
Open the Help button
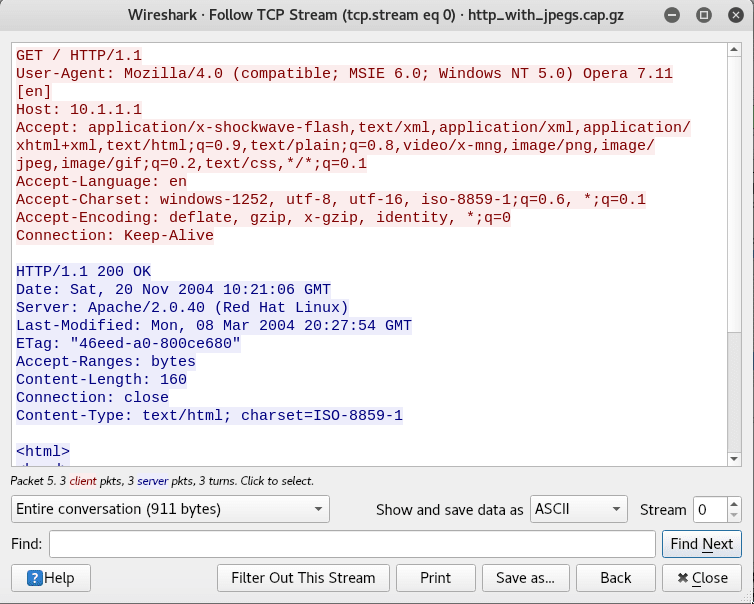tap(51, 578)
